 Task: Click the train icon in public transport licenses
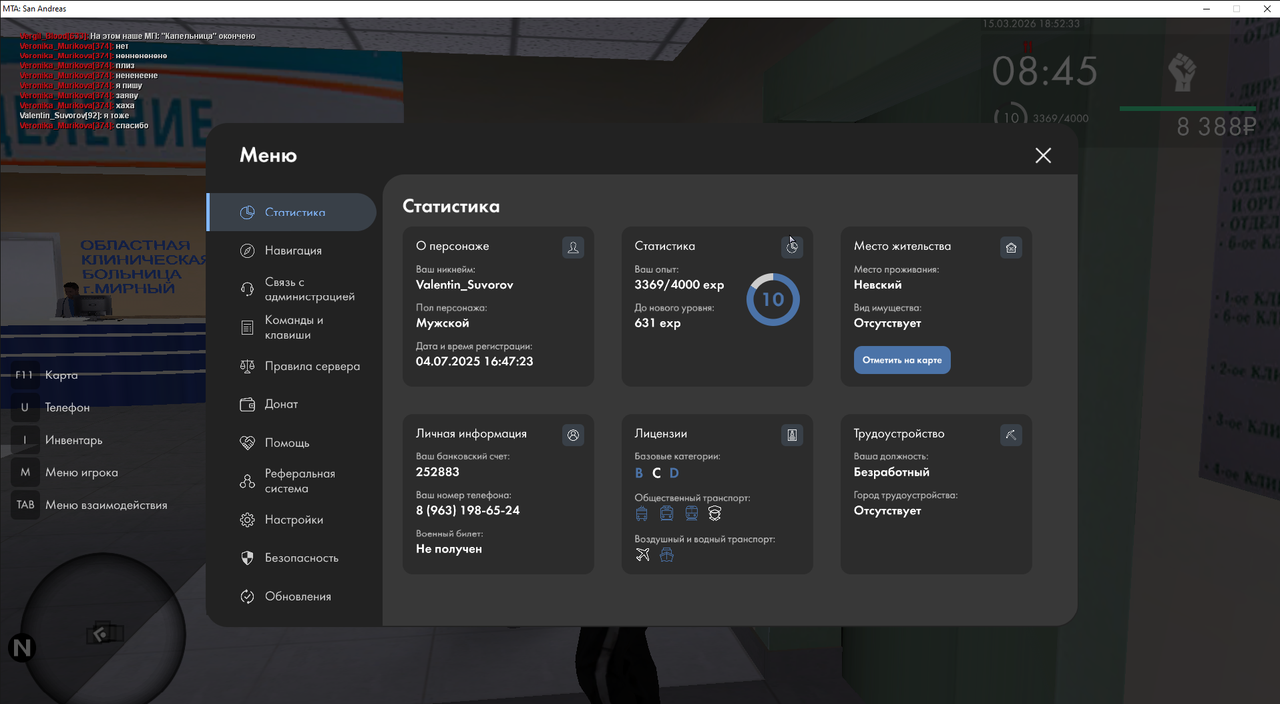point(691,513)
